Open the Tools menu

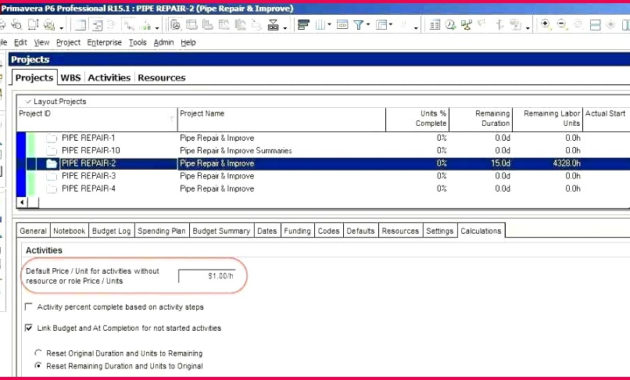tap(137, 43)
